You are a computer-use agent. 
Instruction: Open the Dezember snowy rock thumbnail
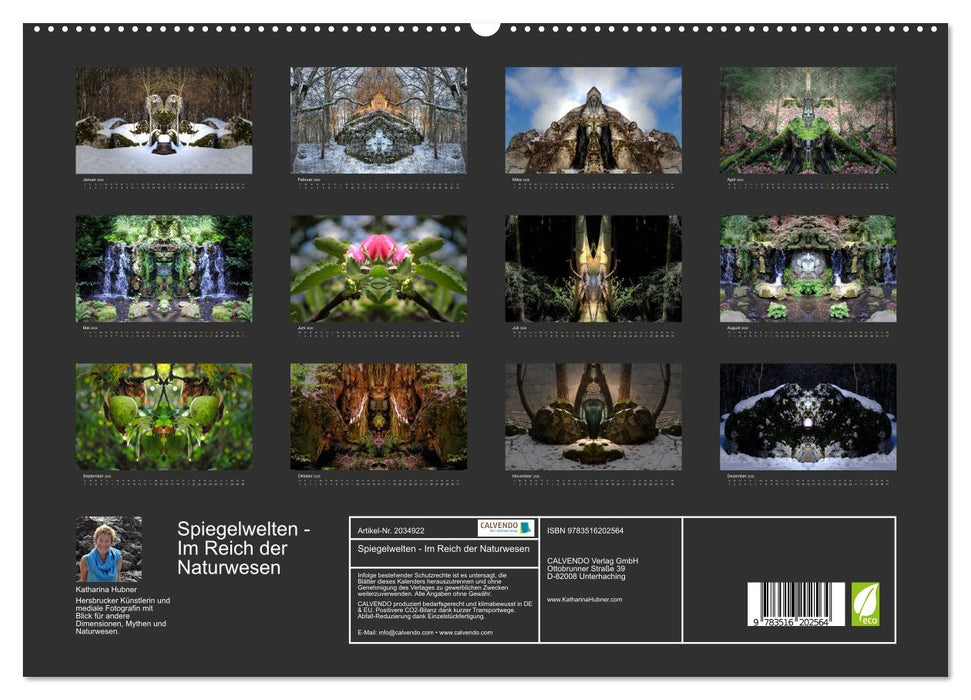click(x=808, y=416)
